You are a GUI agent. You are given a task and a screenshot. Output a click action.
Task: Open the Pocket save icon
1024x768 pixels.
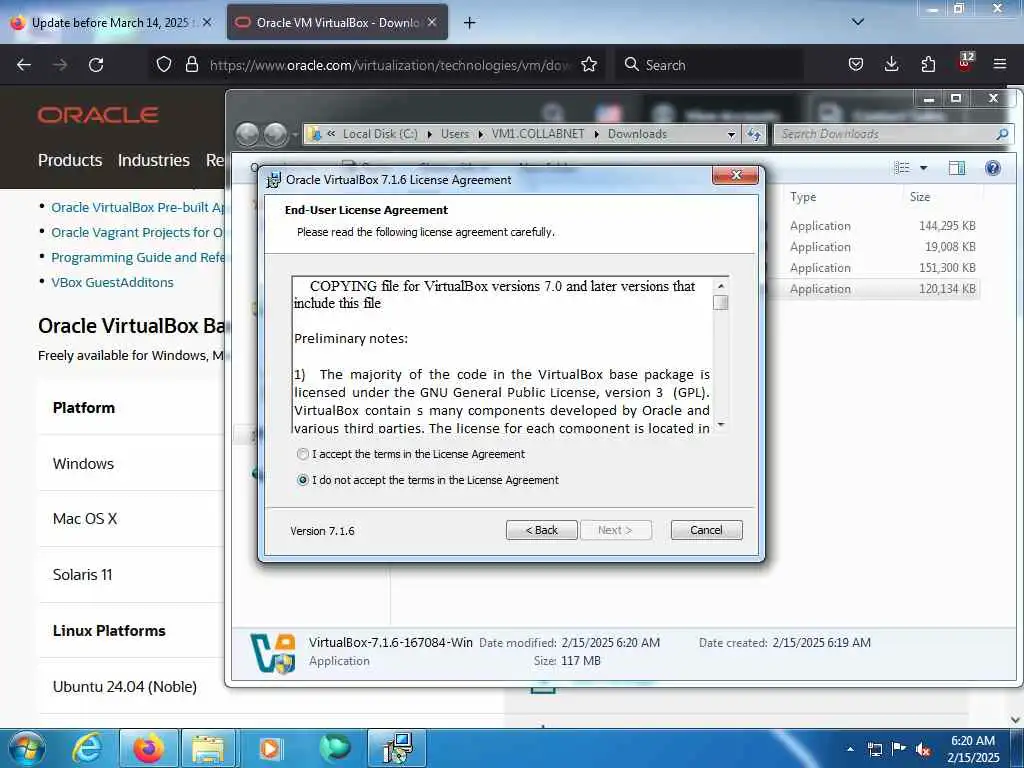click(856, 65)
